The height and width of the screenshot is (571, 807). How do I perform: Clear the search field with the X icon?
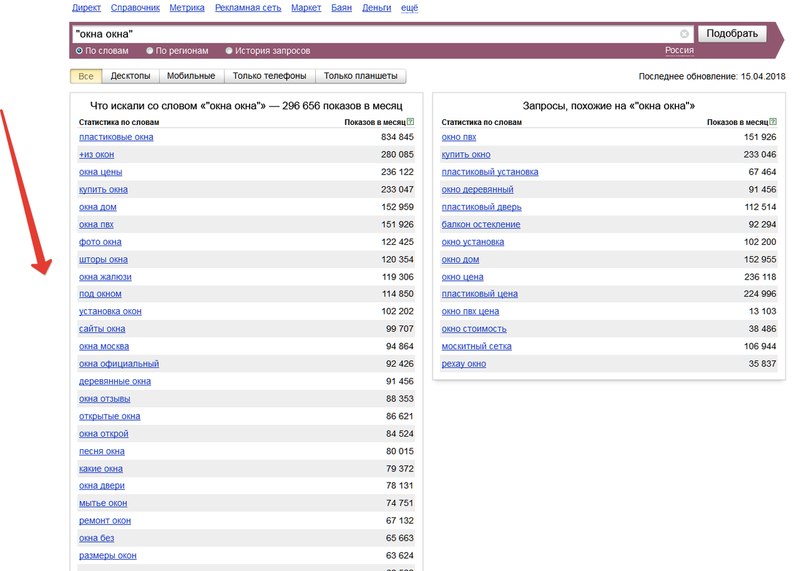point(684,34)
